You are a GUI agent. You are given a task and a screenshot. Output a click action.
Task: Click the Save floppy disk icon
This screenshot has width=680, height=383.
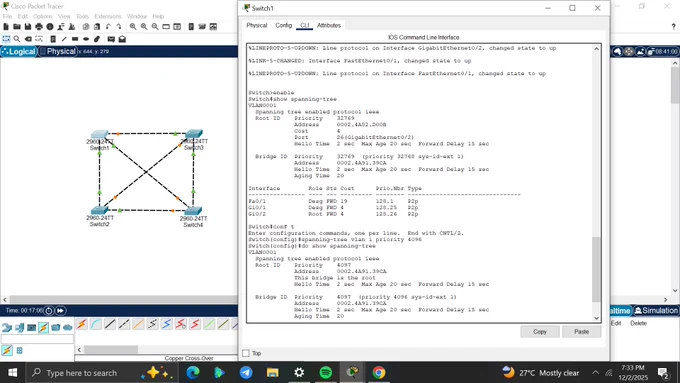[28, 27]
